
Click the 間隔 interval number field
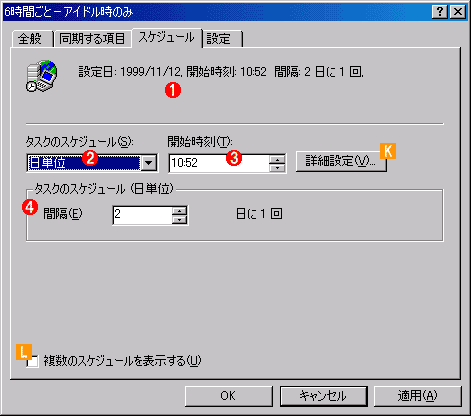(142, 215)
